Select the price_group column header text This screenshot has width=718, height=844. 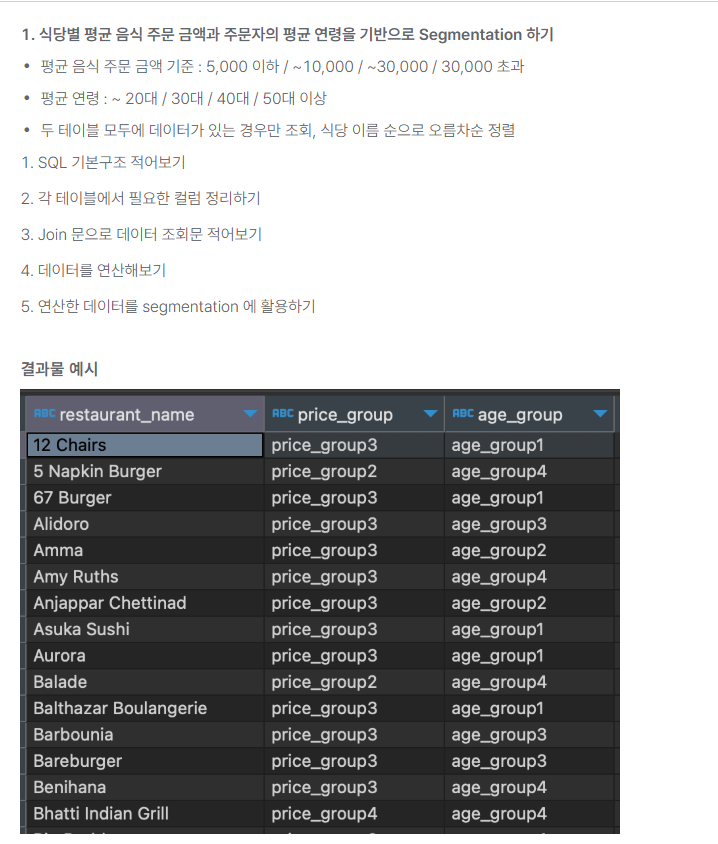tap(345, 415)
